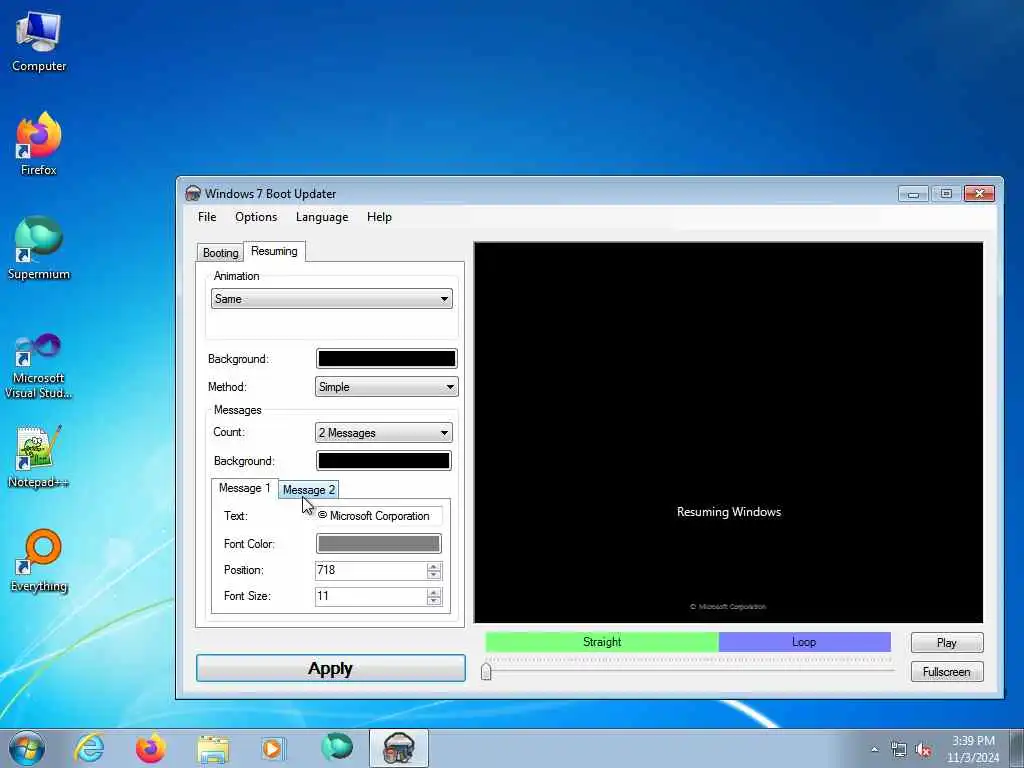Viewport: 1024px width, 768px height.
Task: Open the File menu
Action: pyautogui.click(x=207, y=217)
